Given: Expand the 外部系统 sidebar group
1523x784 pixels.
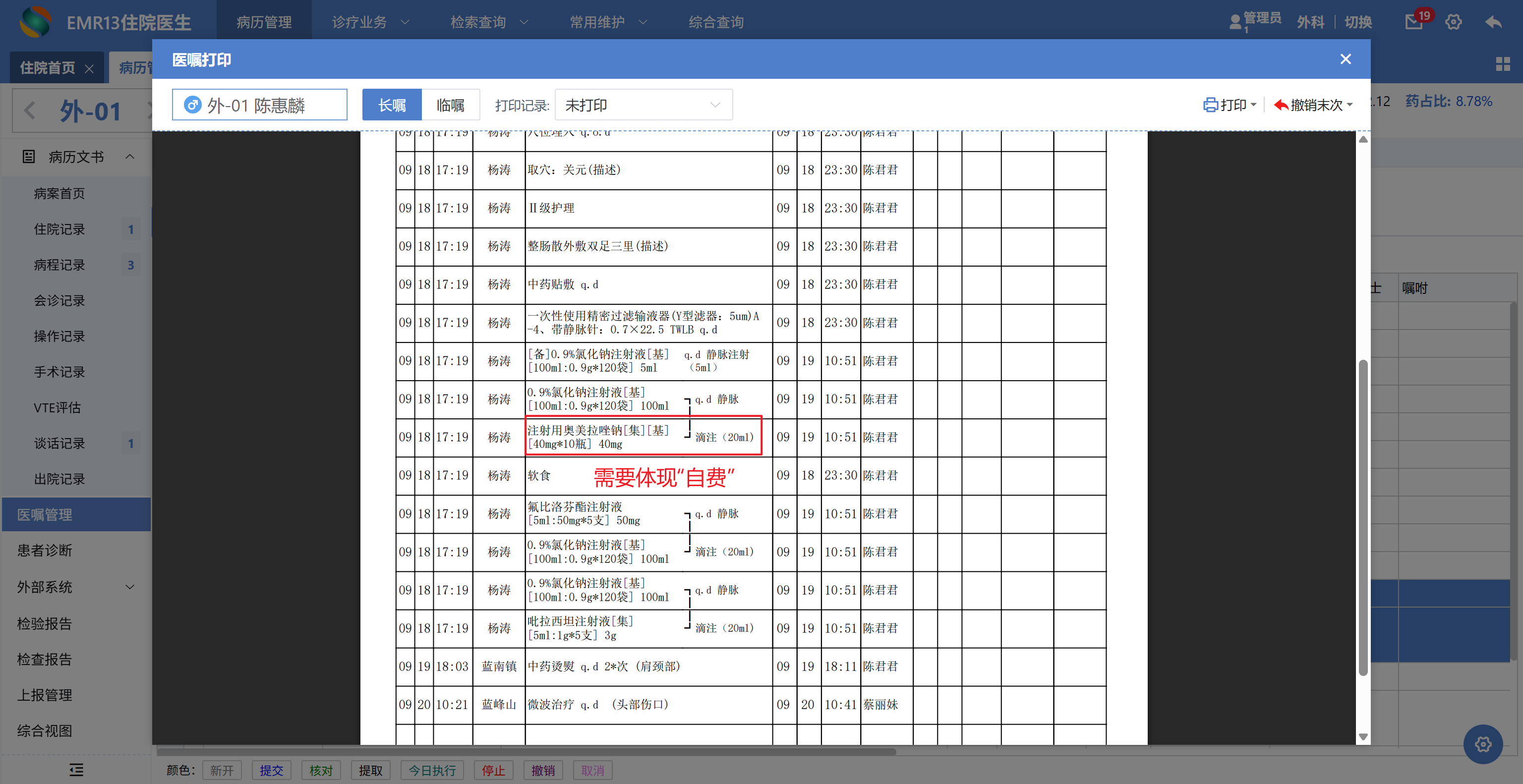Looking at the screenshot, I should (129, 587).
